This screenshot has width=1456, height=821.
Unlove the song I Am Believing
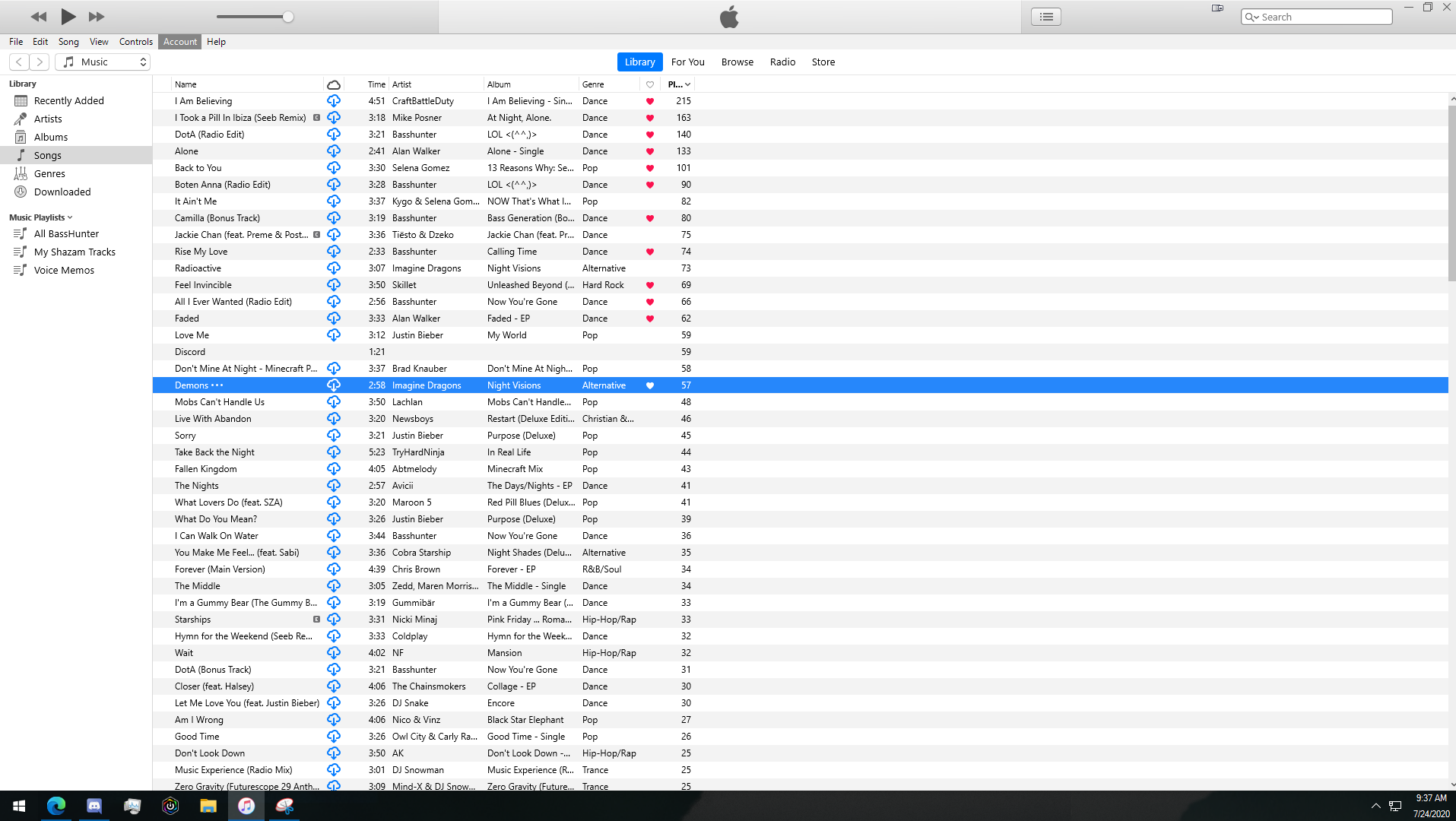click(x=650, y=101)
